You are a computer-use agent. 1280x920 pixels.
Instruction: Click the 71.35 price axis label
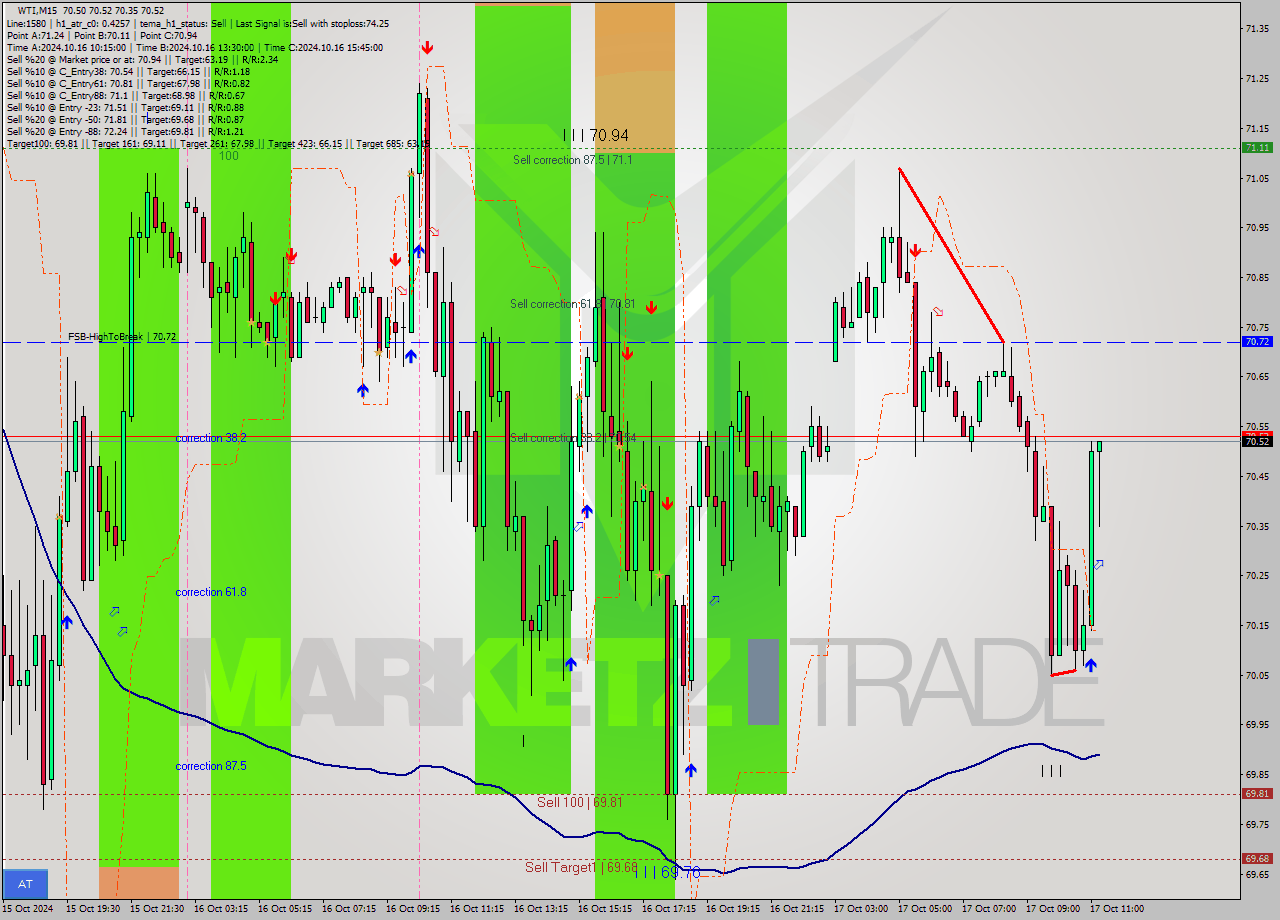(1257, 28)
